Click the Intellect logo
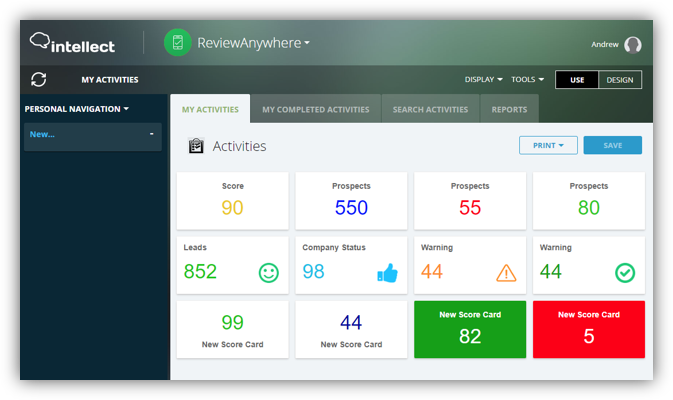673x400 pixels. [72, 43]
